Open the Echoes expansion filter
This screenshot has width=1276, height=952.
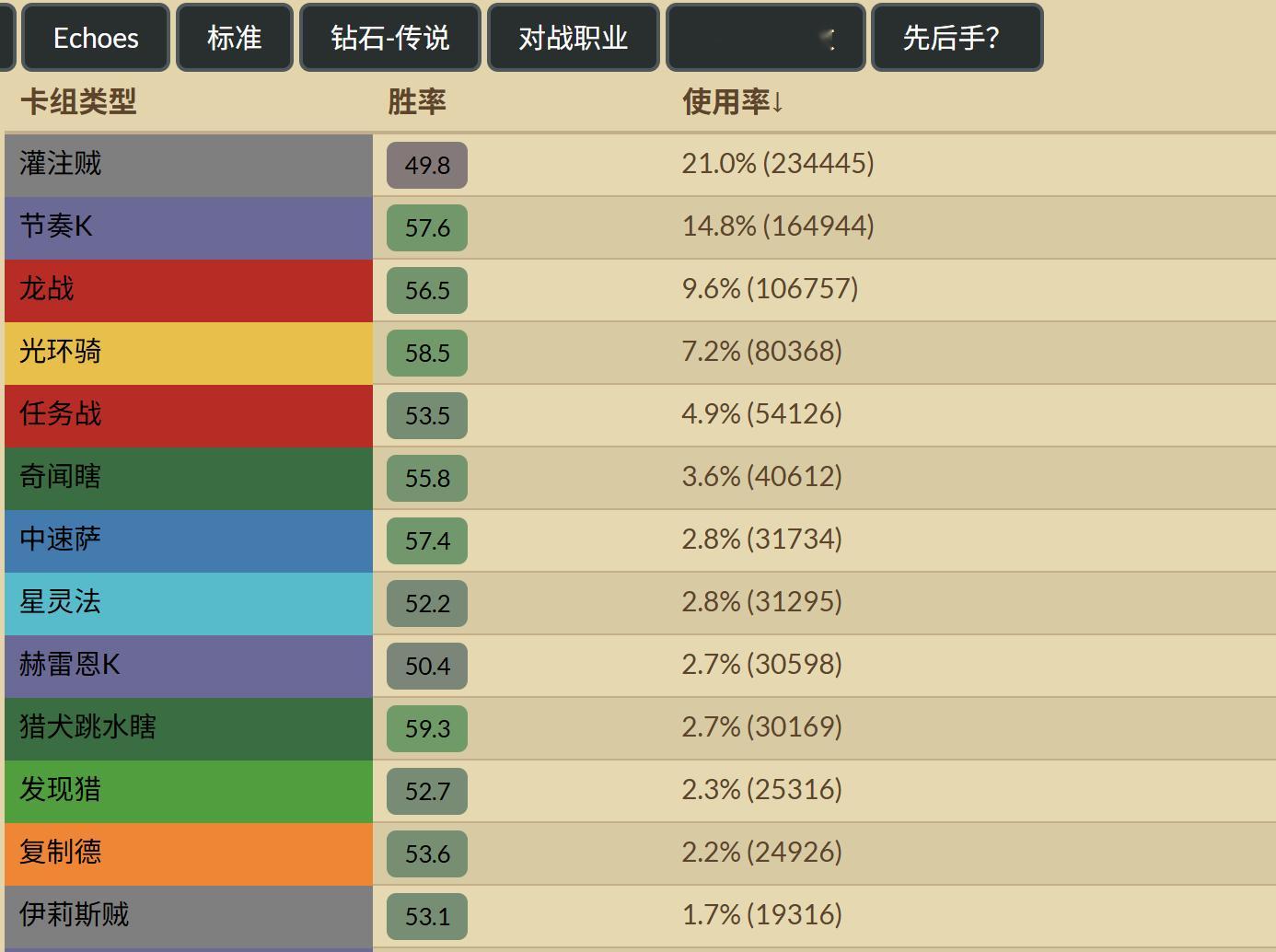96,38
